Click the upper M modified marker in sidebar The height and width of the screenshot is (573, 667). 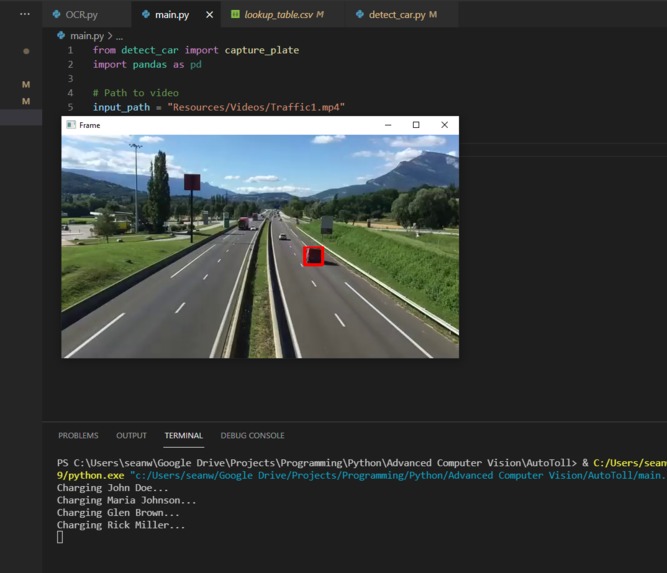tap(26, 84)
